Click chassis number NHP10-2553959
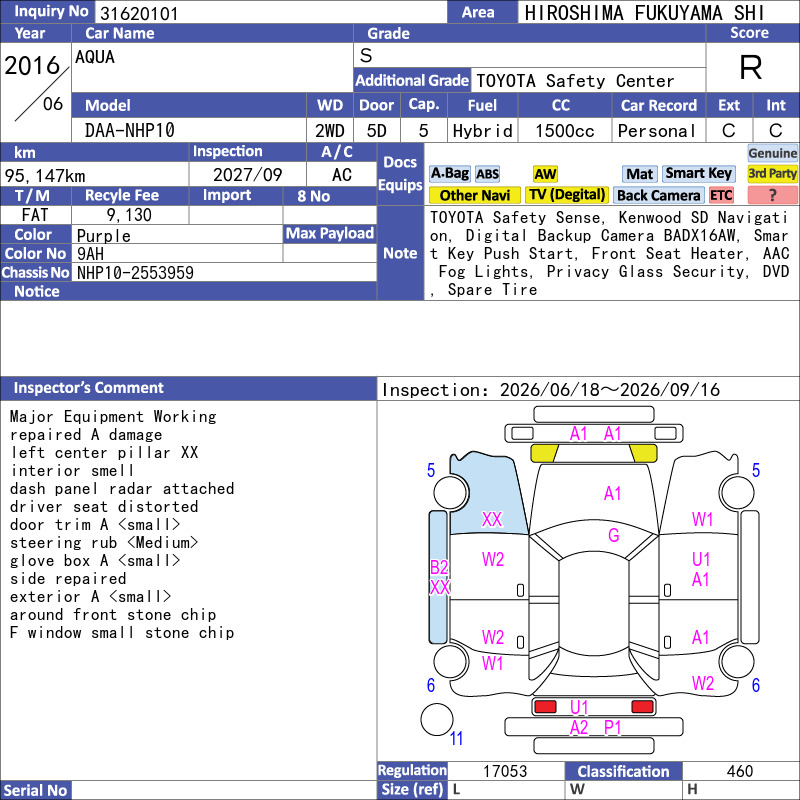The width and height of the screenshot is (800, 800). [135, 272]
